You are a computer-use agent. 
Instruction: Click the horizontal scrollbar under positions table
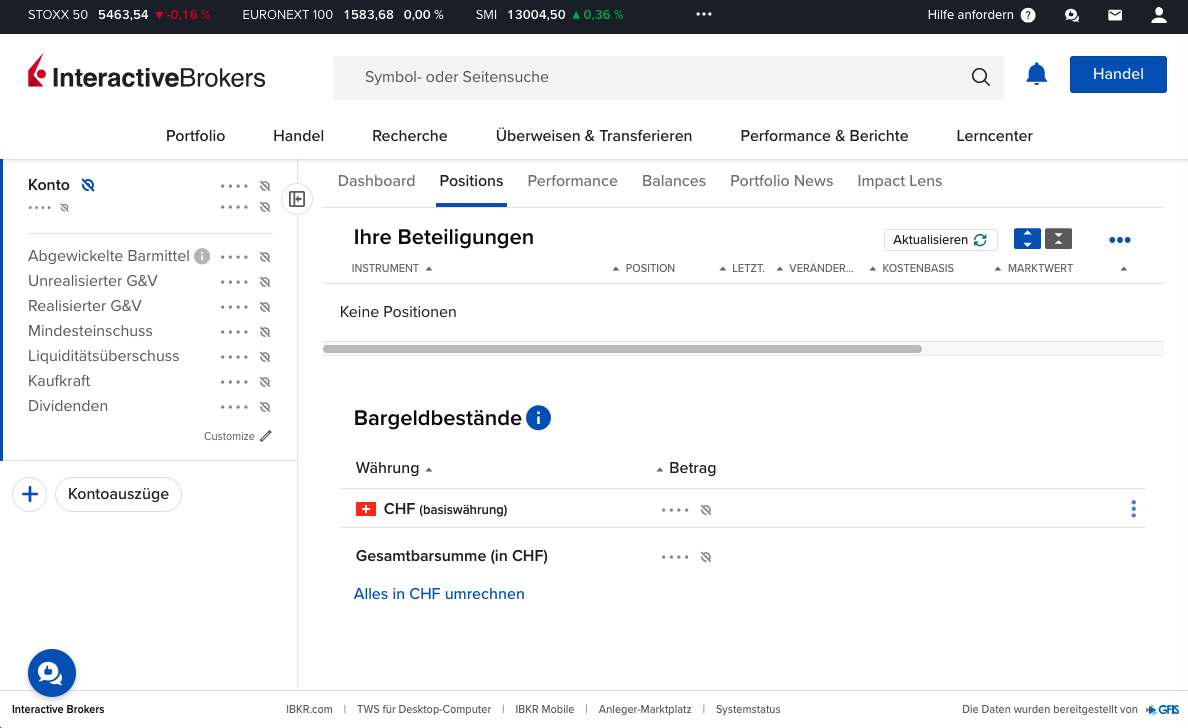[x=621, y=349]
